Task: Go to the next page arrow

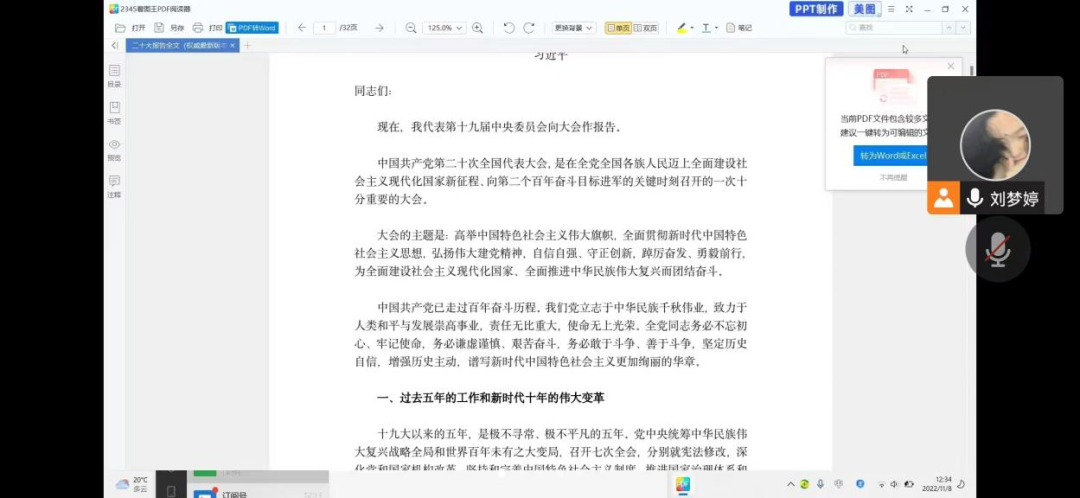Action: click(379, 28)
